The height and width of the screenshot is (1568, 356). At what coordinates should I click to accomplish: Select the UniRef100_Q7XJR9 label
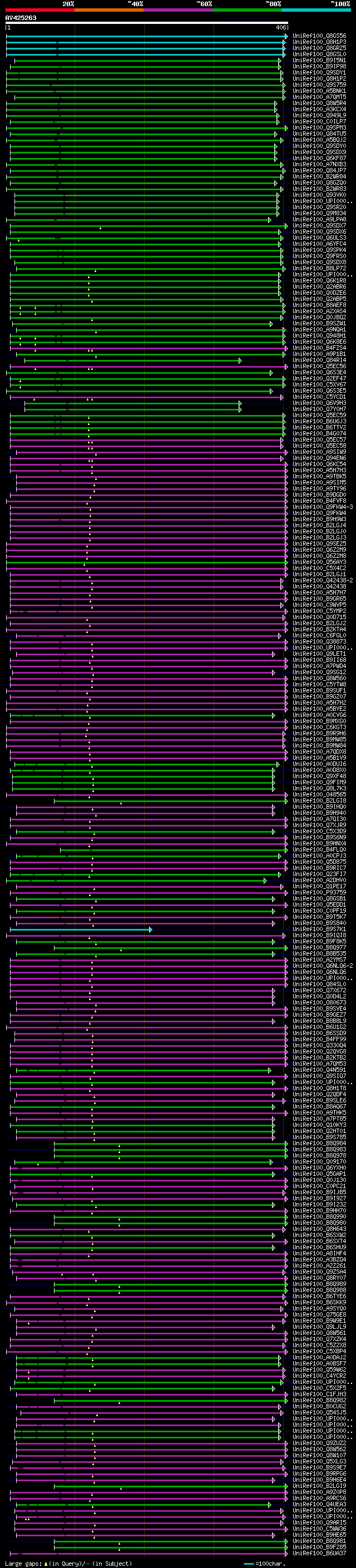click(319, 825)
